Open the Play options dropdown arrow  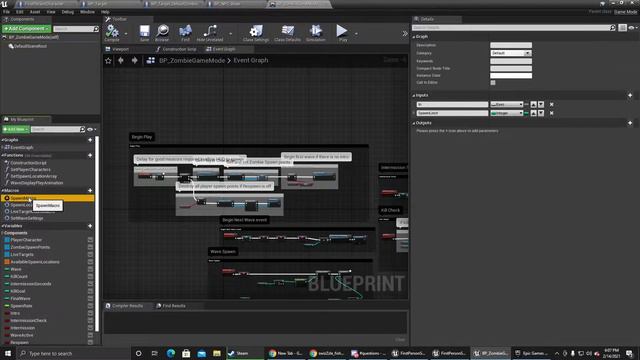(x=356, y=33)
